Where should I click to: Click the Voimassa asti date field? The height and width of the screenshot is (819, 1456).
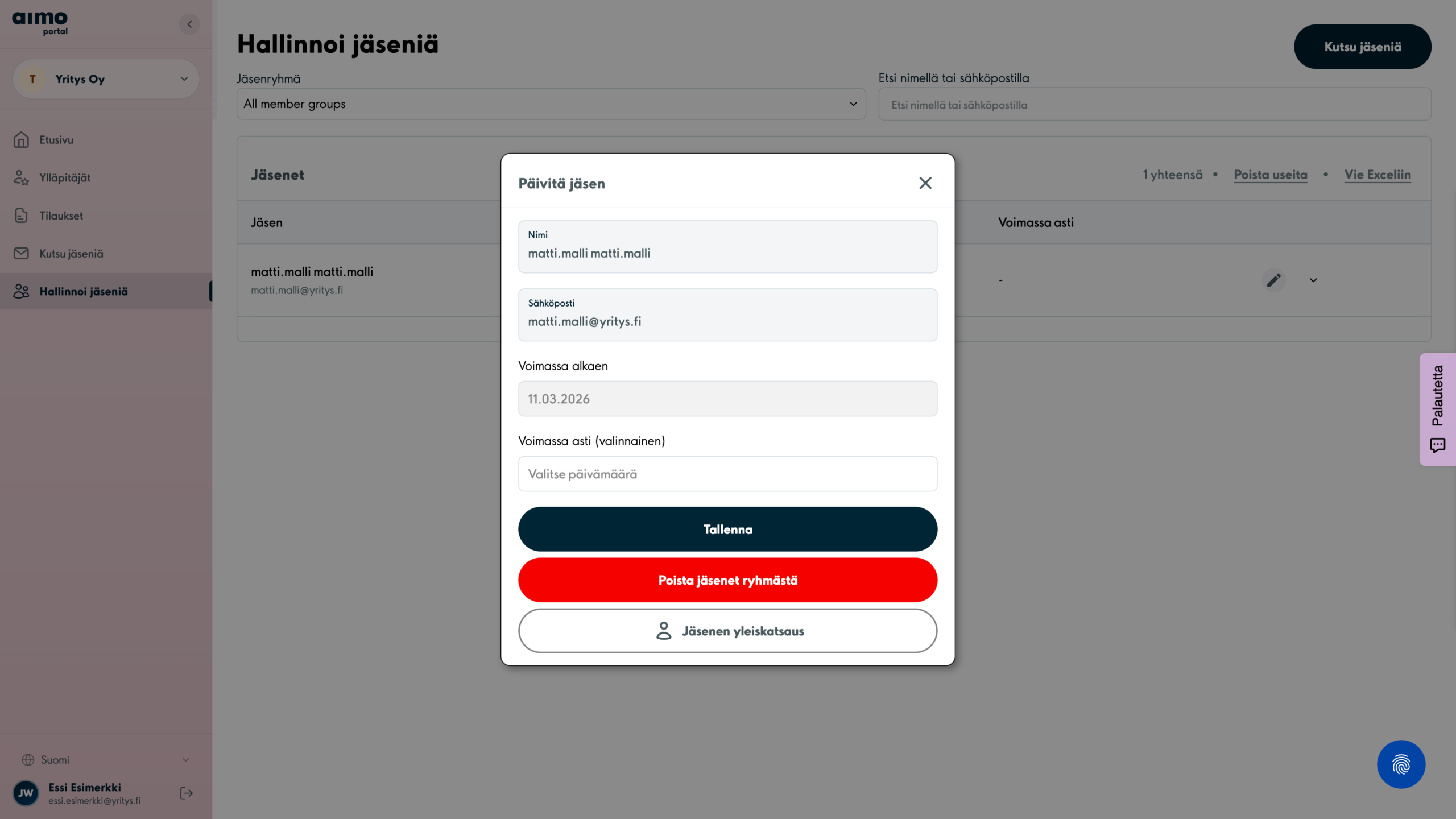pyautogui.click(x=727, y=474)
